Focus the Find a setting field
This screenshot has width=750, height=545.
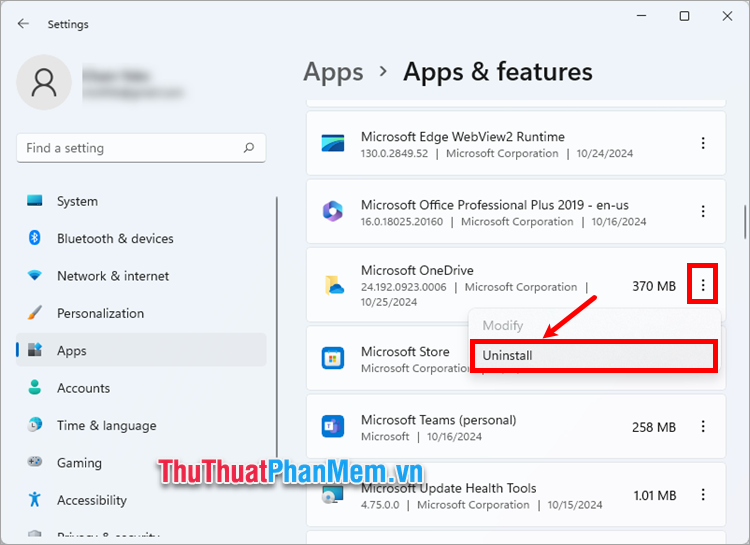(141, 148)
